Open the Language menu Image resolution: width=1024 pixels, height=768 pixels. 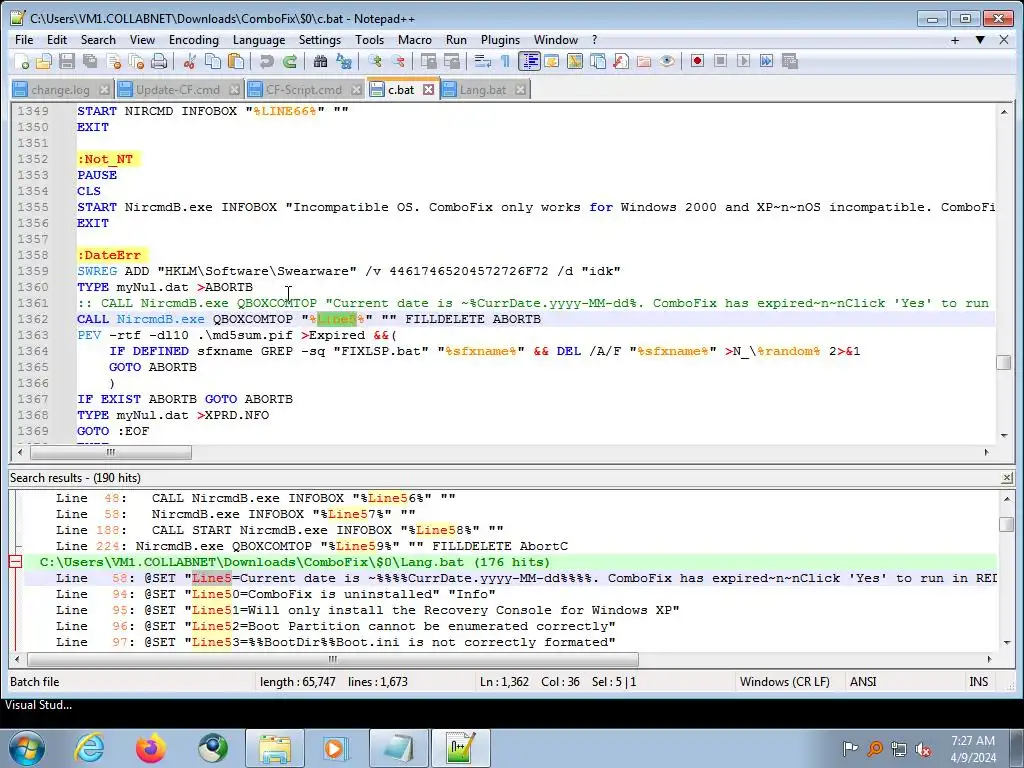point(259,40)
